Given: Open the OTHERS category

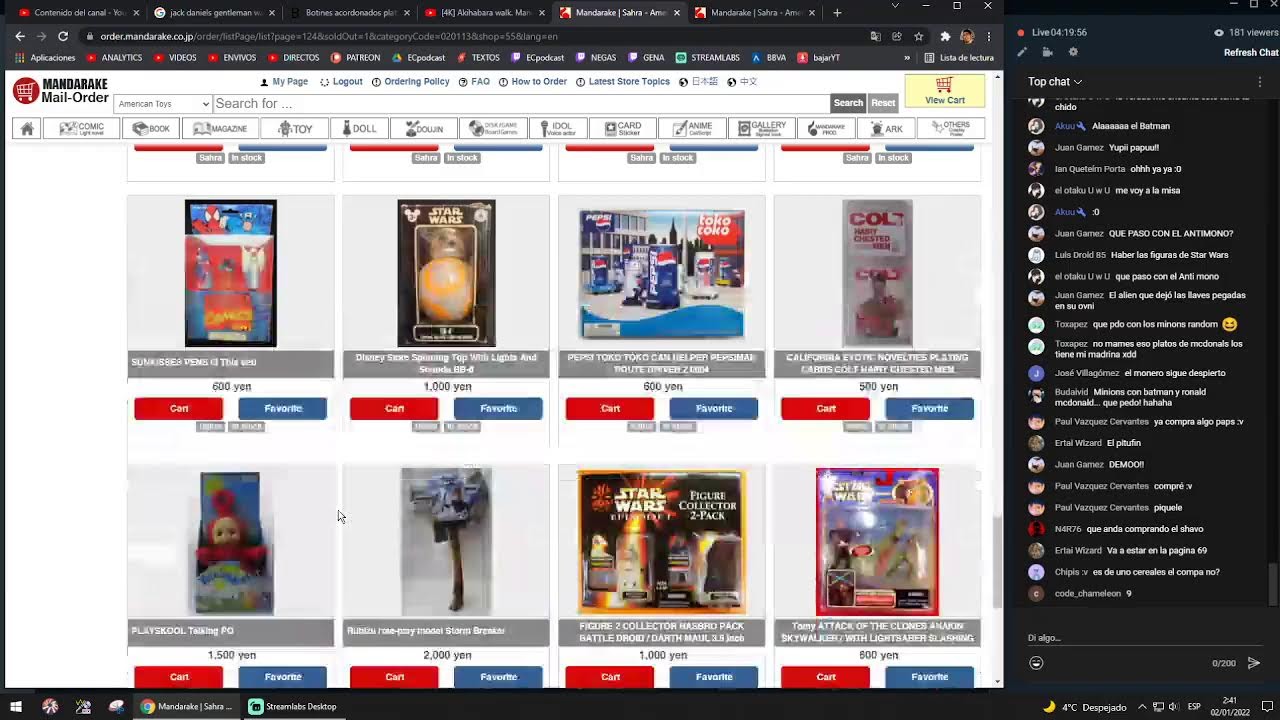Looking at the screenshot, I should 950,128.
